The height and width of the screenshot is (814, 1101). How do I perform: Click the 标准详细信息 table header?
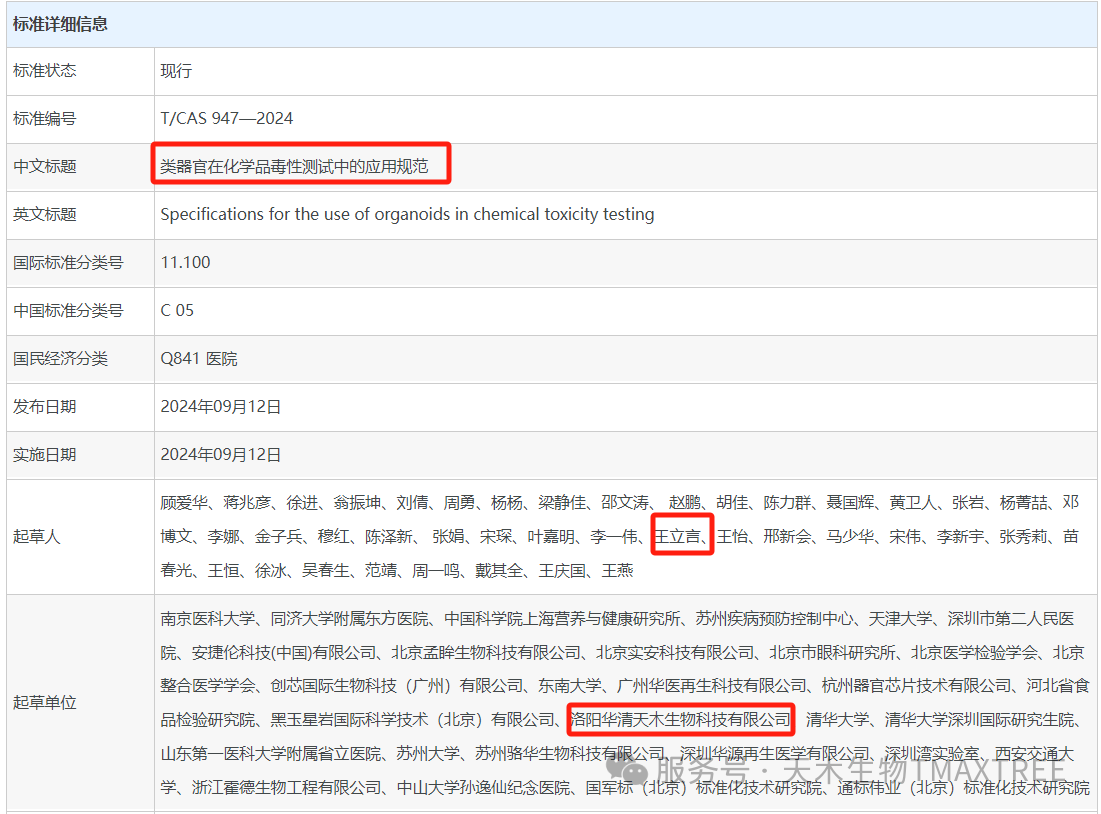[x=60, y=24]
